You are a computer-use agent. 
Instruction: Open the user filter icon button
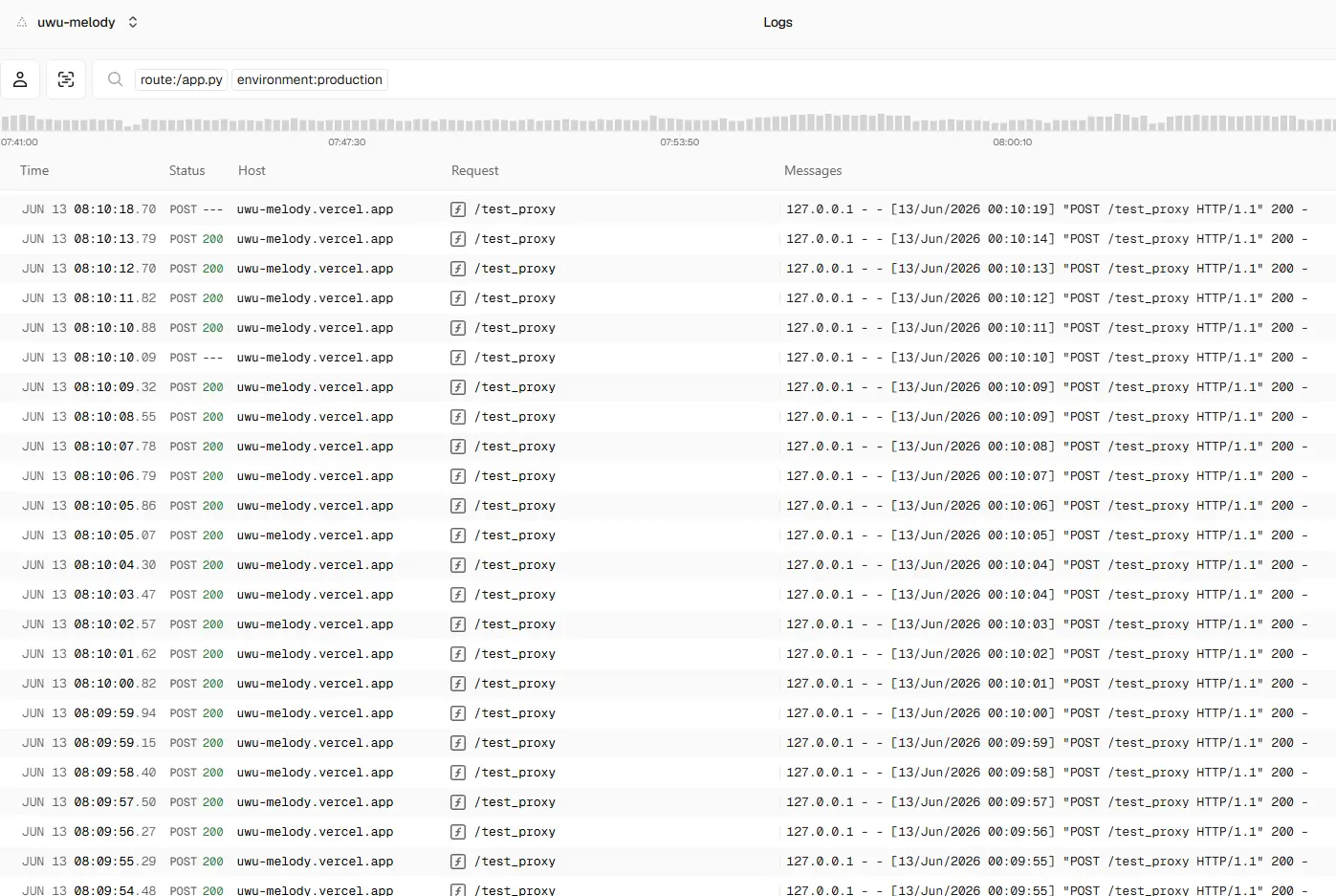(x=20, y=79)
